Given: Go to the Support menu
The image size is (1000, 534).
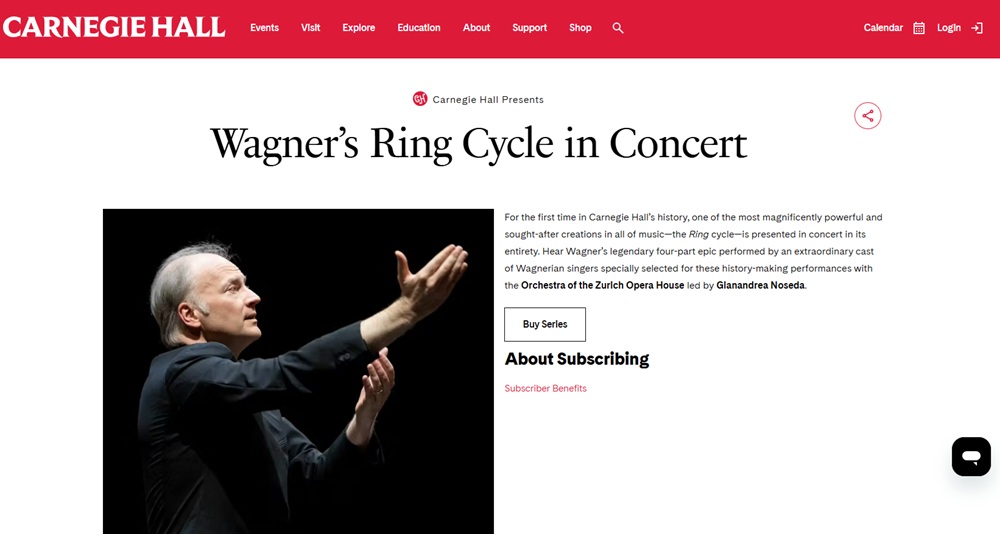Looking at the screenshot, I should tap(529, 28).
